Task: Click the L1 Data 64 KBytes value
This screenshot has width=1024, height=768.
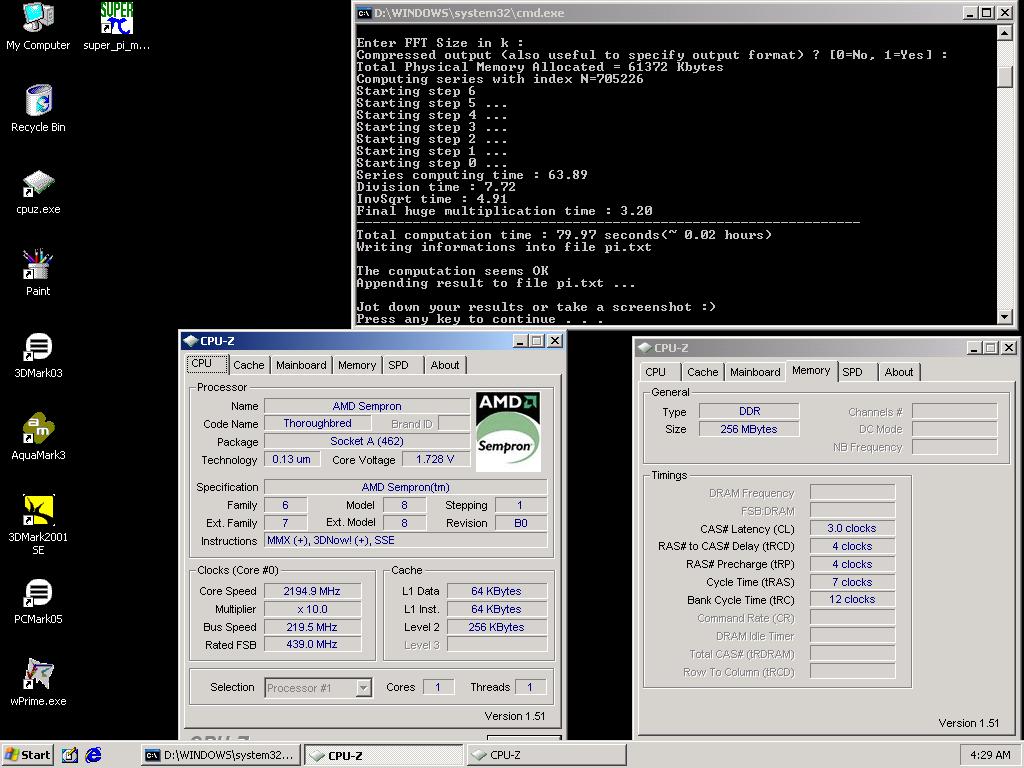Action: click(496, 591)
